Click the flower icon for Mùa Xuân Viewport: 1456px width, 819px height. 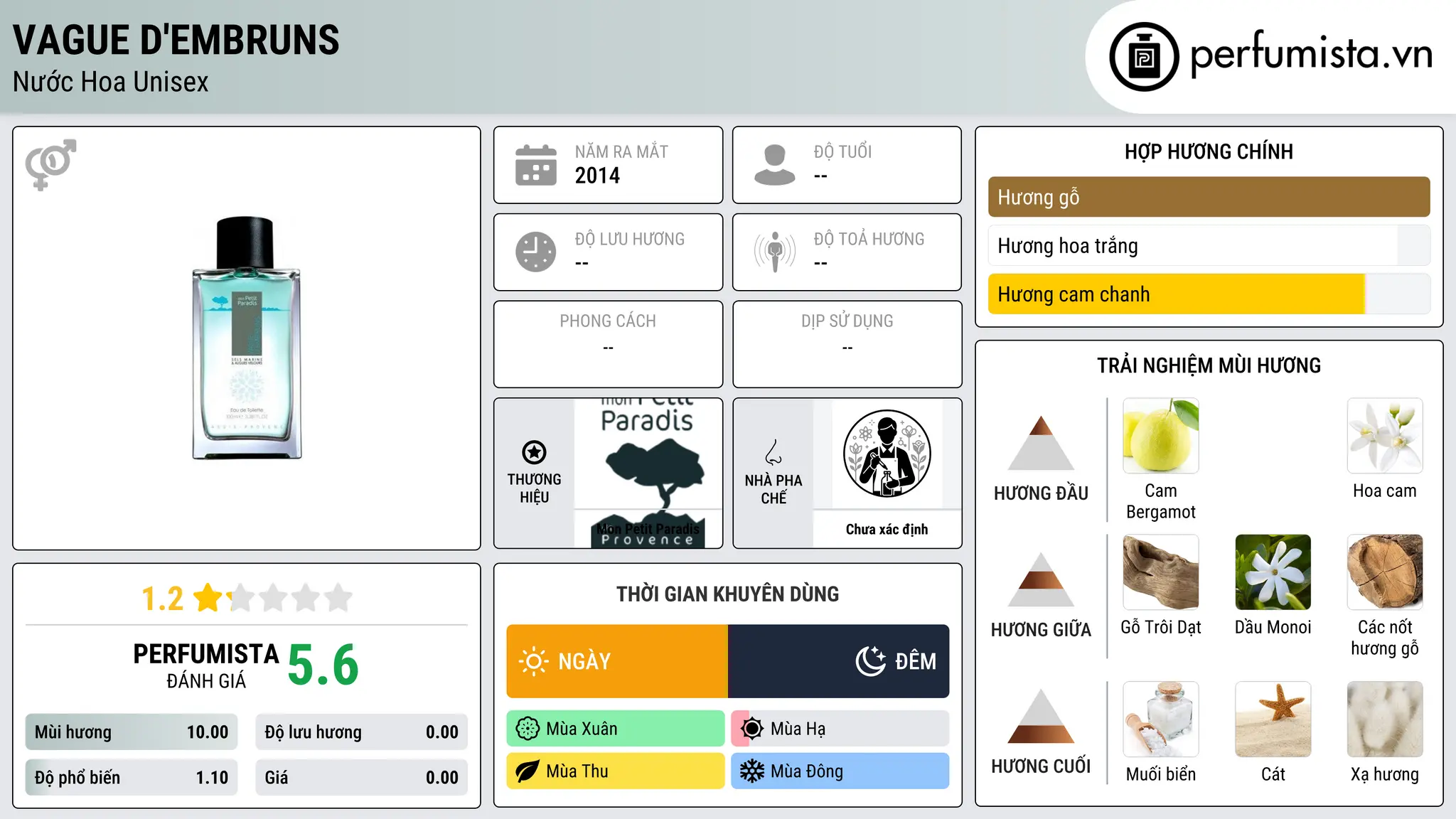point(528,729)
